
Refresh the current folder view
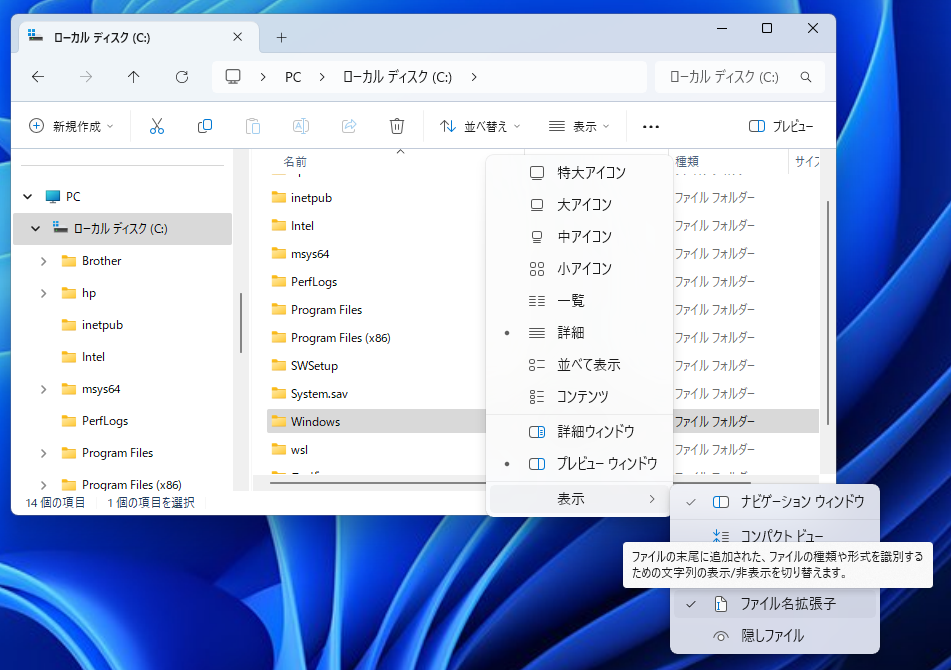182,77
